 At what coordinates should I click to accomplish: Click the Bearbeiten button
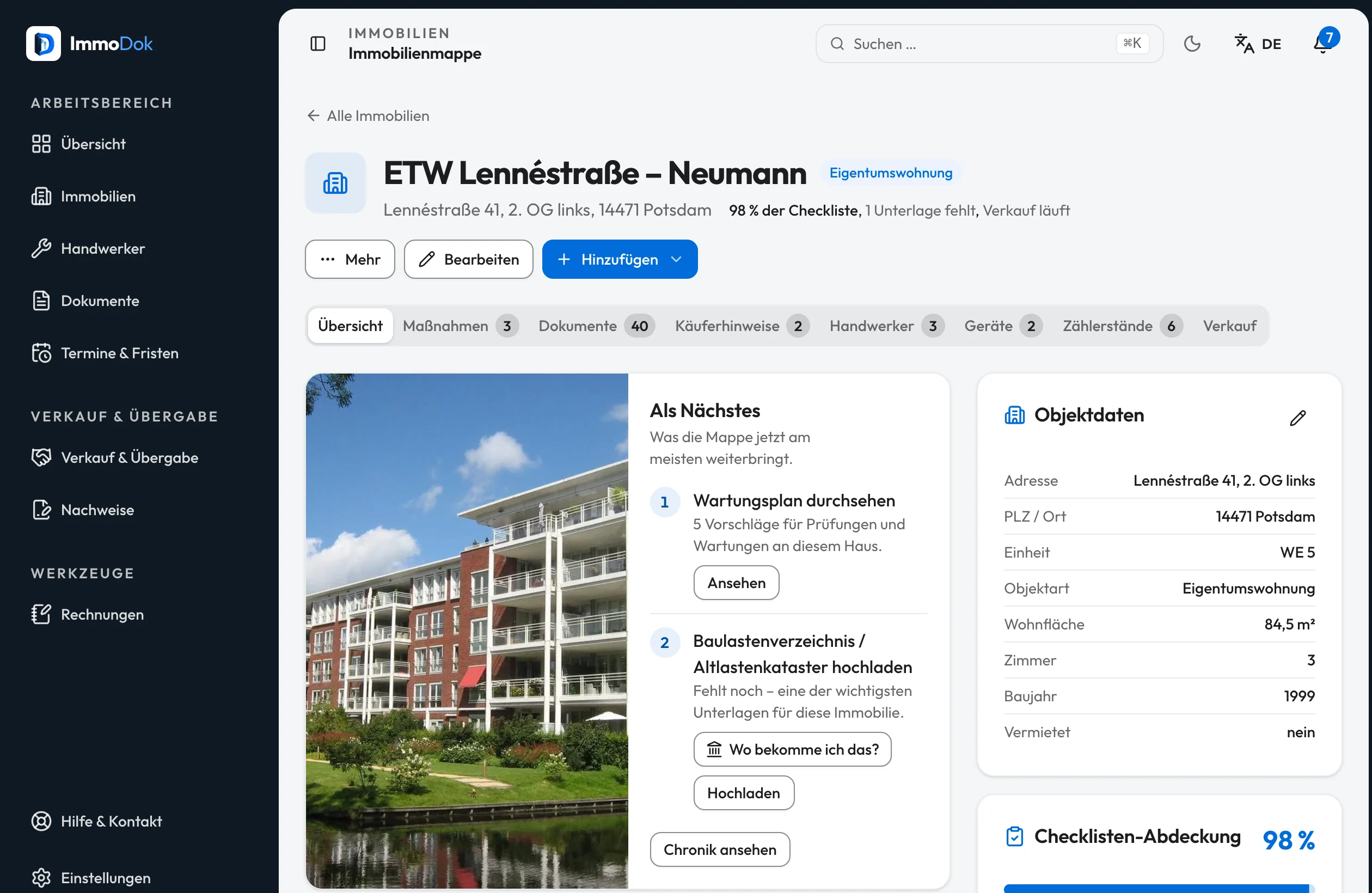(x=469, y=259)
